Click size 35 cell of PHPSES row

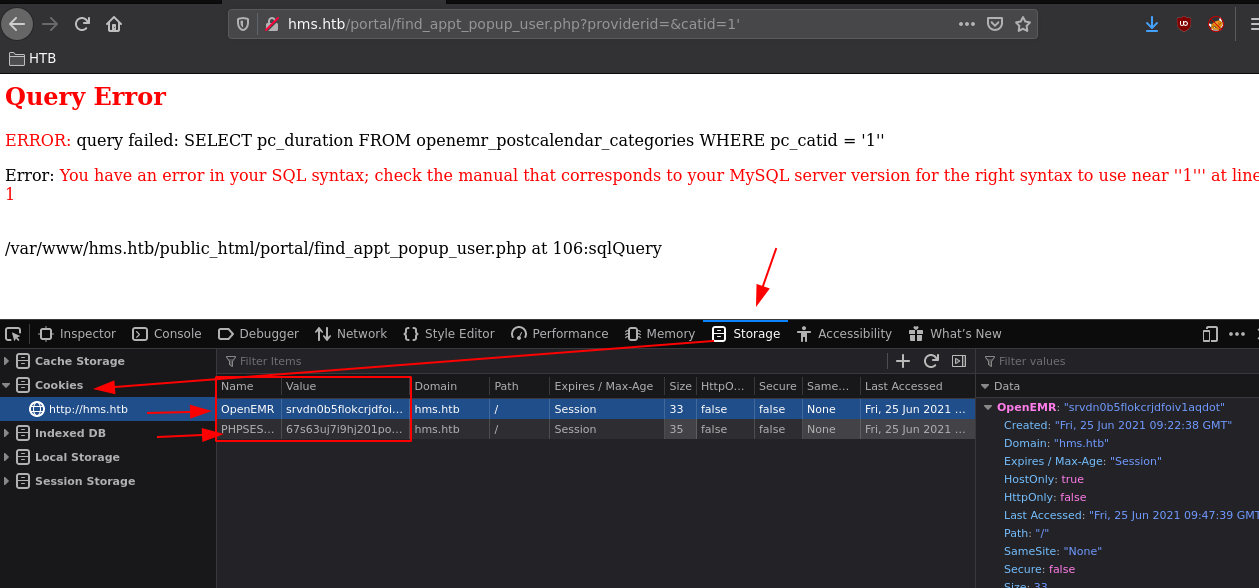tap(680, 429)
